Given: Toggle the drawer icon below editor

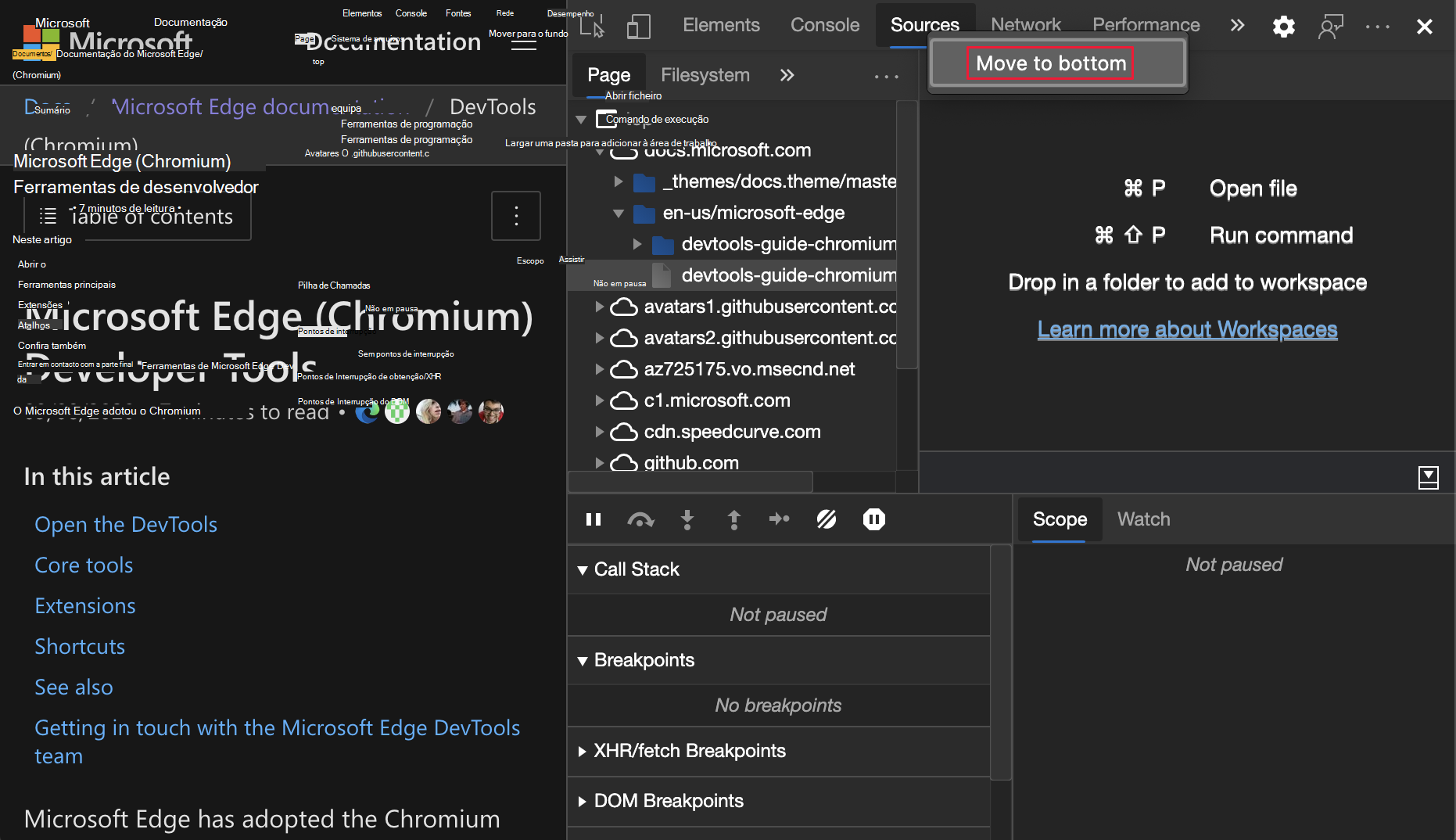Looking at the screenshot, I should tap(1428, 477).
